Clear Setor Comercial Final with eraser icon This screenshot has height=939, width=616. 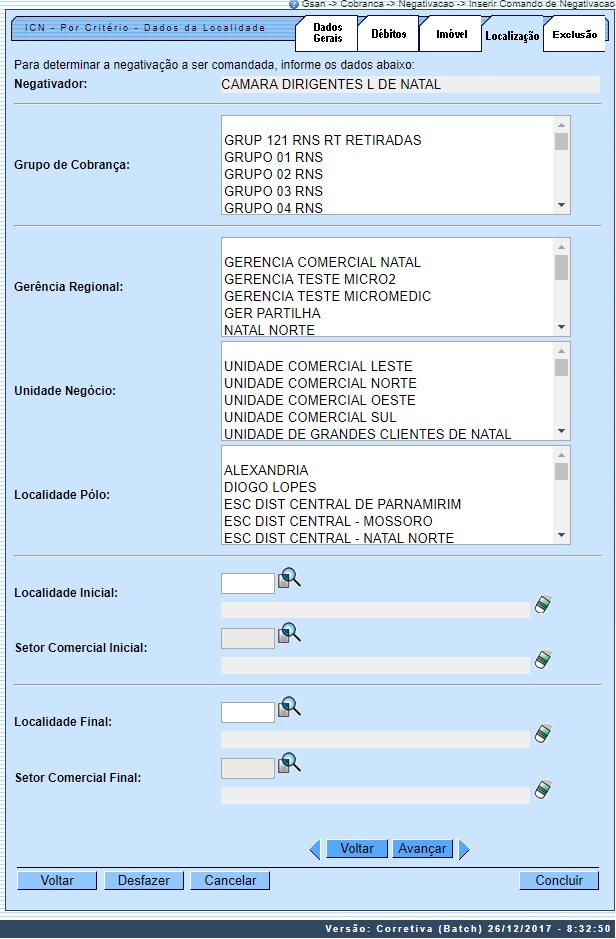[x=543, y=790]
